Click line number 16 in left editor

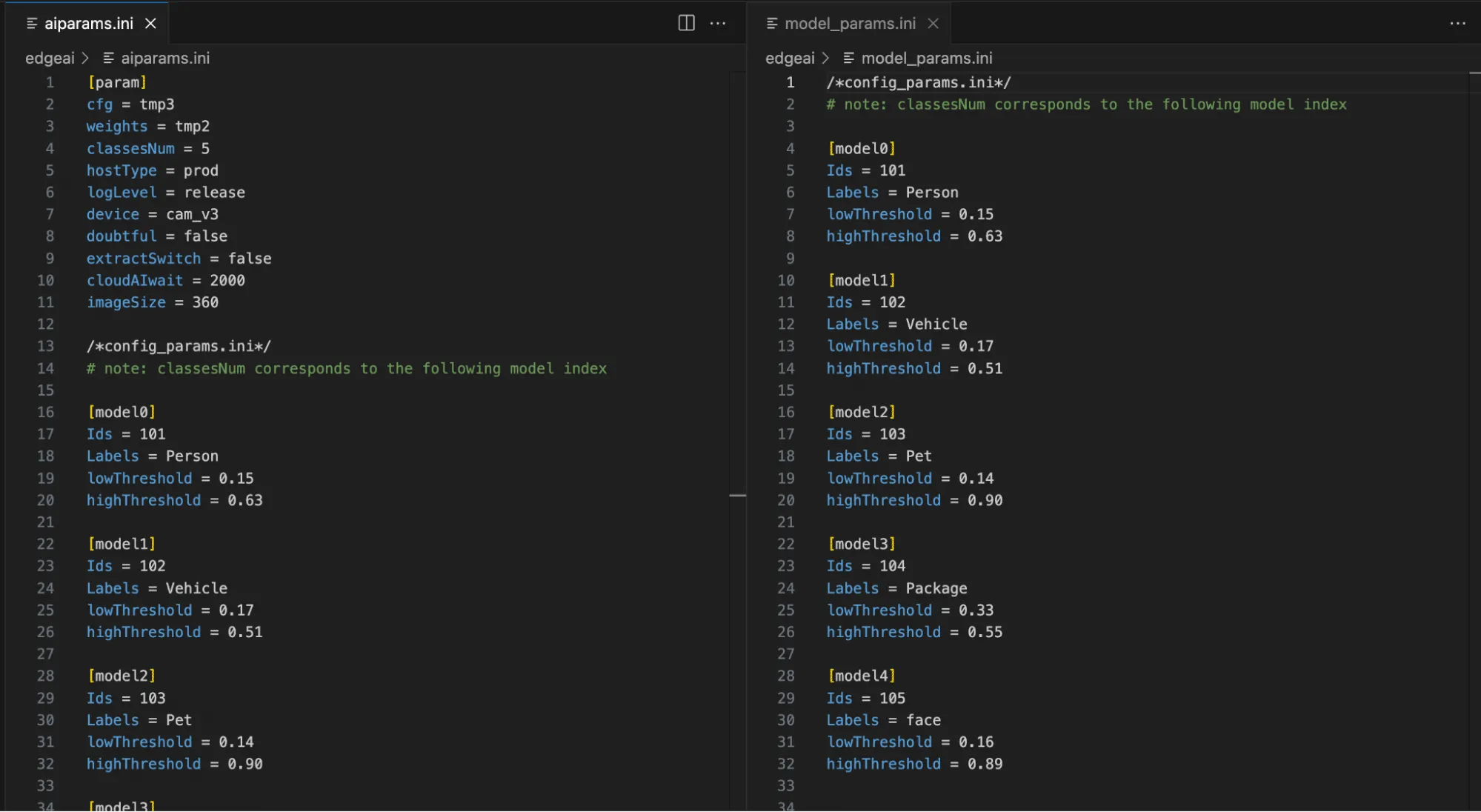(x=45, y=412)
